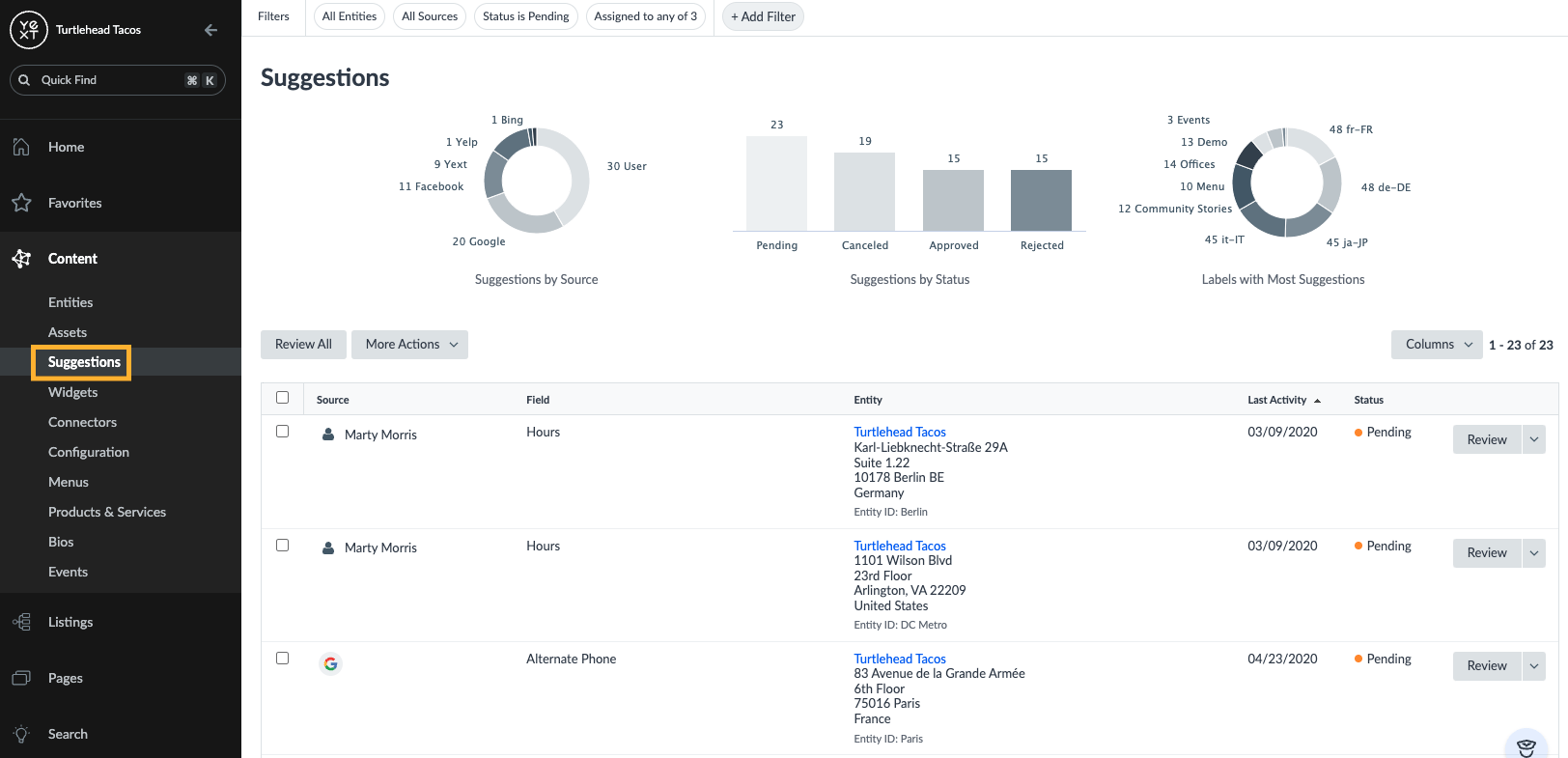Screen dimensions: 1568x758
Task: Click the Filters label in top bar
Action: [273, 16]
